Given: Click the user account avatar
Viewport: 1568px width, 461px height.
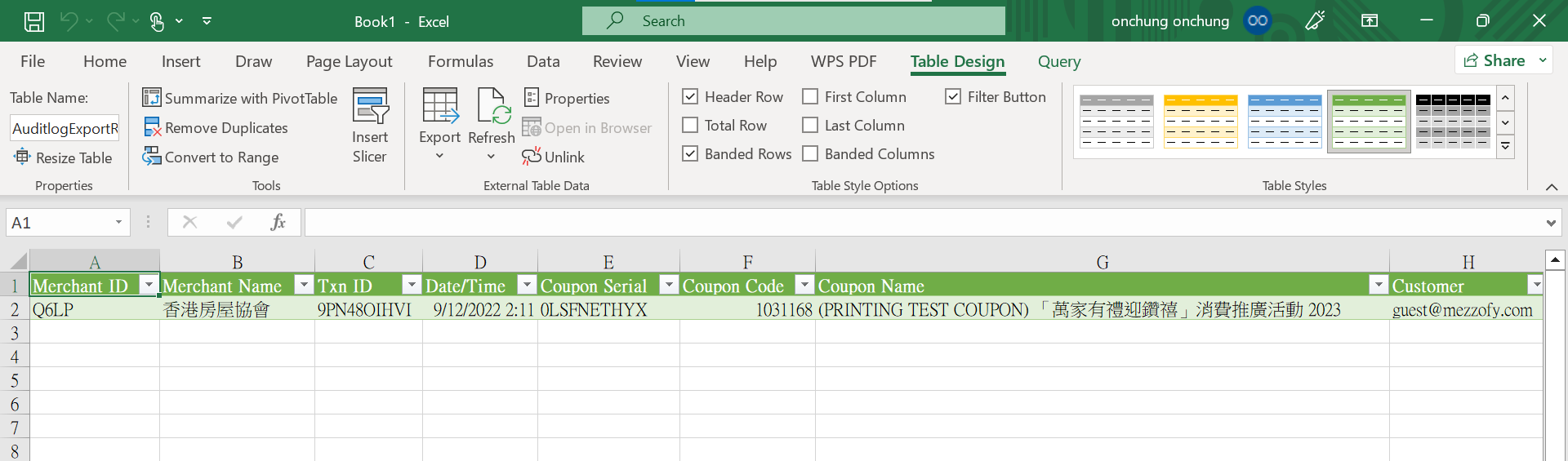Looking at the screenshot, I should 1258,20.
